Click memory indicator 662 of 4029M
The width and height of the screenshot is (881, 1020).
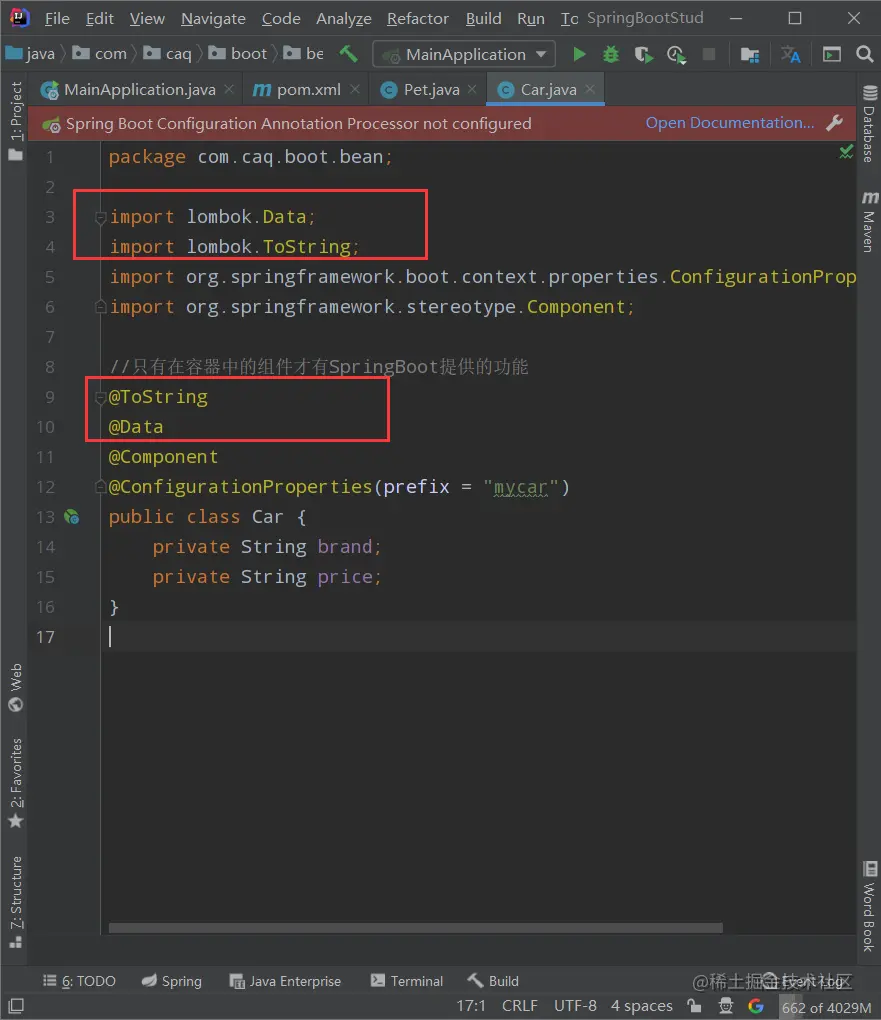point(826,1007)
